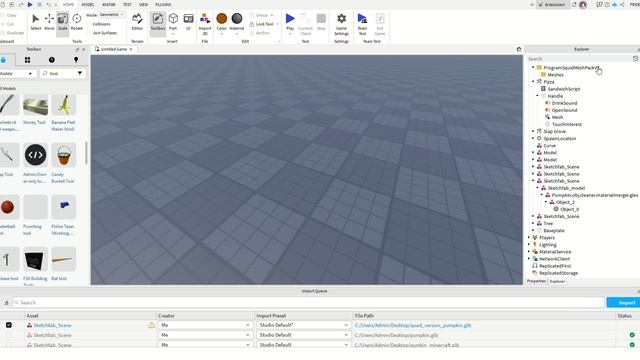
Task: Select Candy Bucket Tool thumbnail
Action: click(x=64, y=155)
